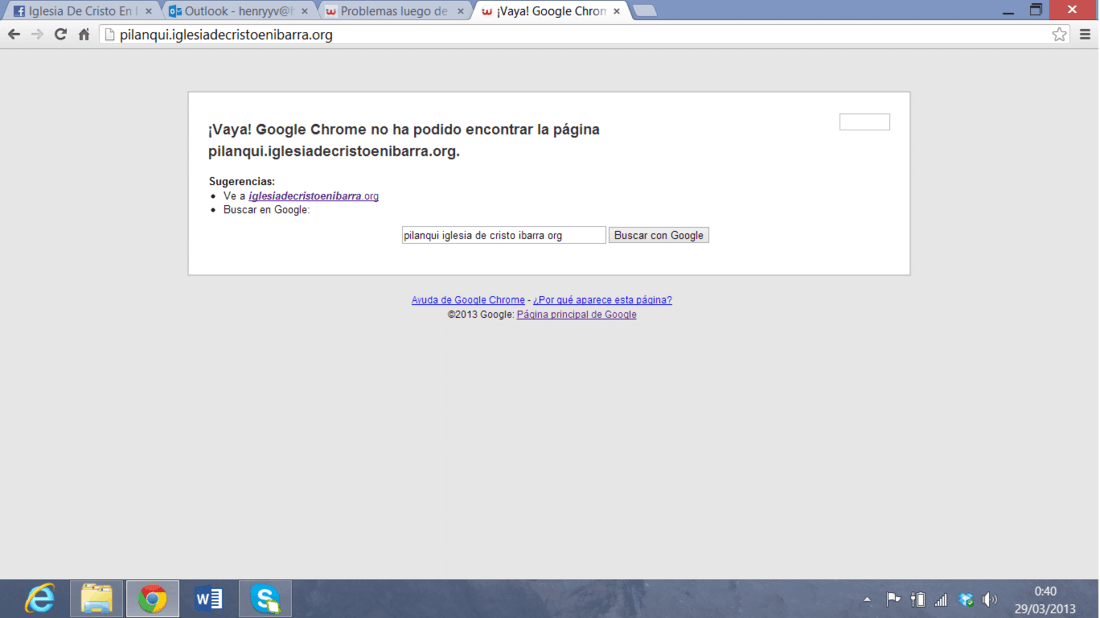
Task: Open network signal icon in tray
Action: 941,599
